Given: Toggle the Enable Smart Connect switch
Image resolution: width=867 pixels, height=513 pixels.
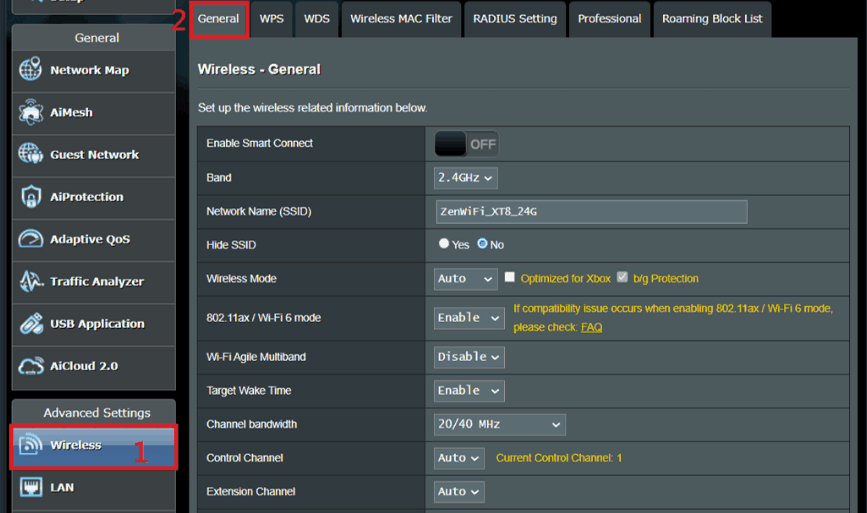Looking at the screenshot, I should pyautogui.click(x=465, y=144).
